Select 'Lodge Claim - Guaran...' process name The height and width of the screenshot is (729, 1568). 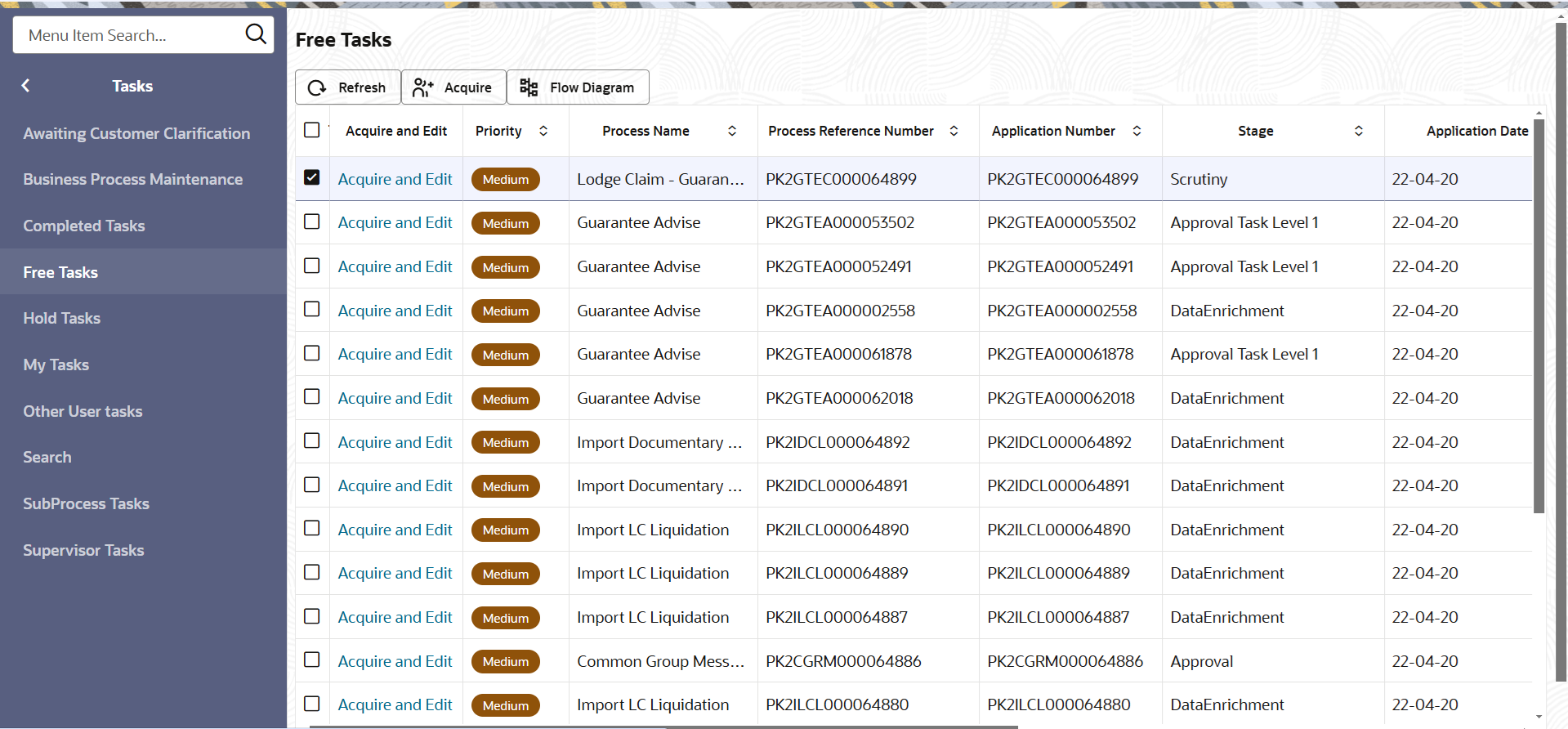(660, 179)
